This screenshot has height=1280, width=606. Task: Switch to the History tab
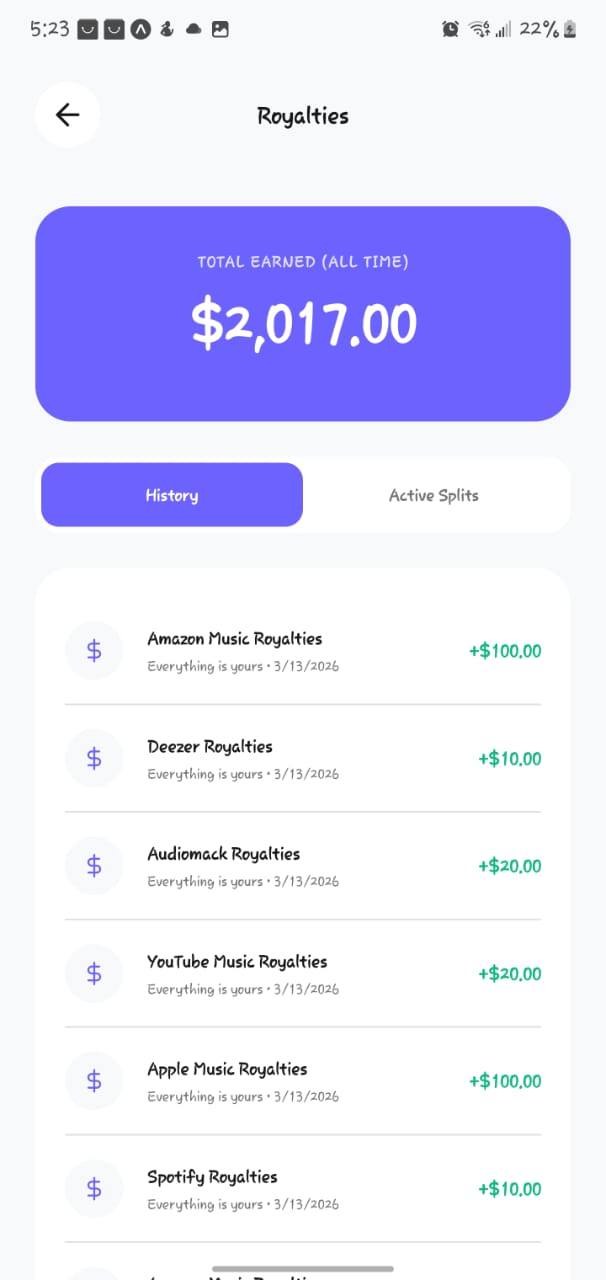[x=172, y=495]
